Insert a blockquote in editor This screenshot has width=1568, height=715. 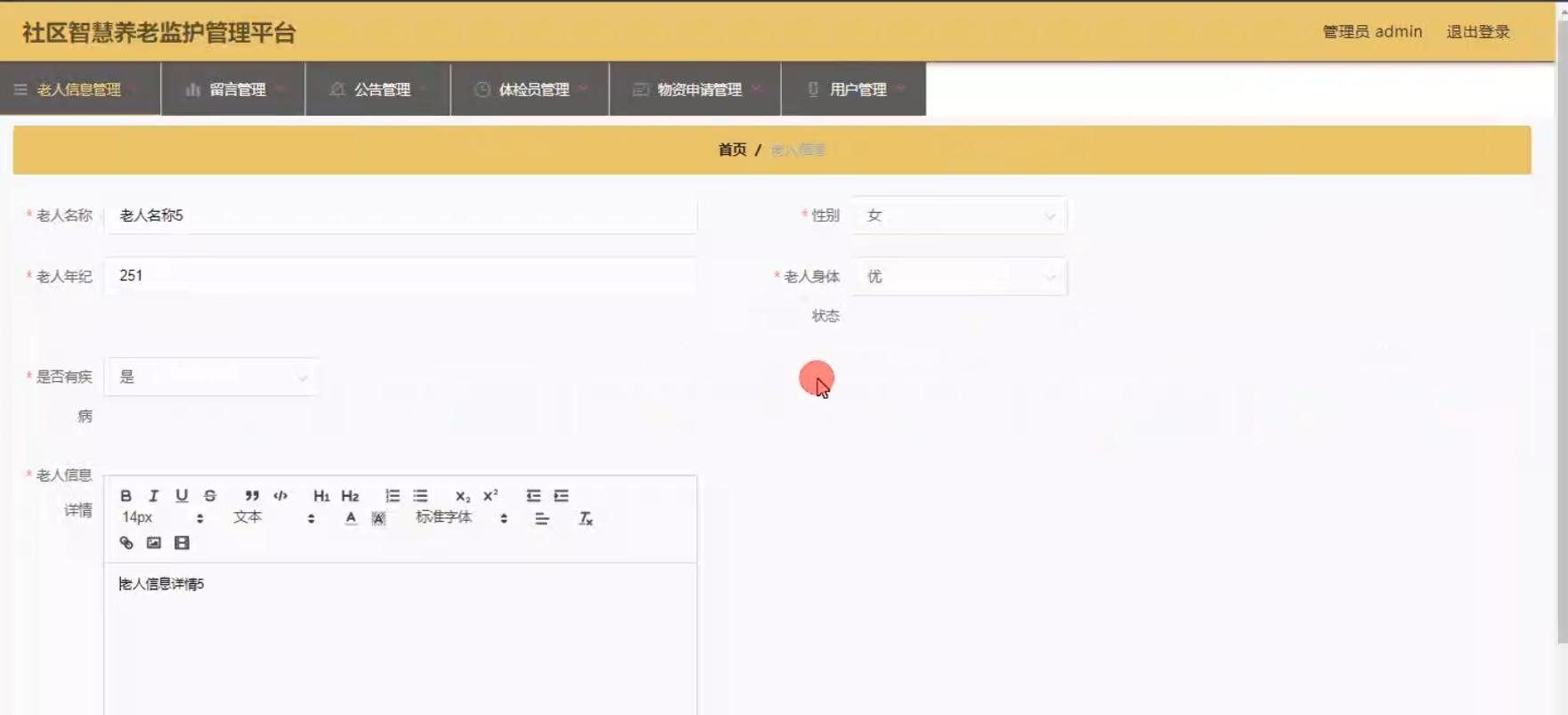point(252,496)
